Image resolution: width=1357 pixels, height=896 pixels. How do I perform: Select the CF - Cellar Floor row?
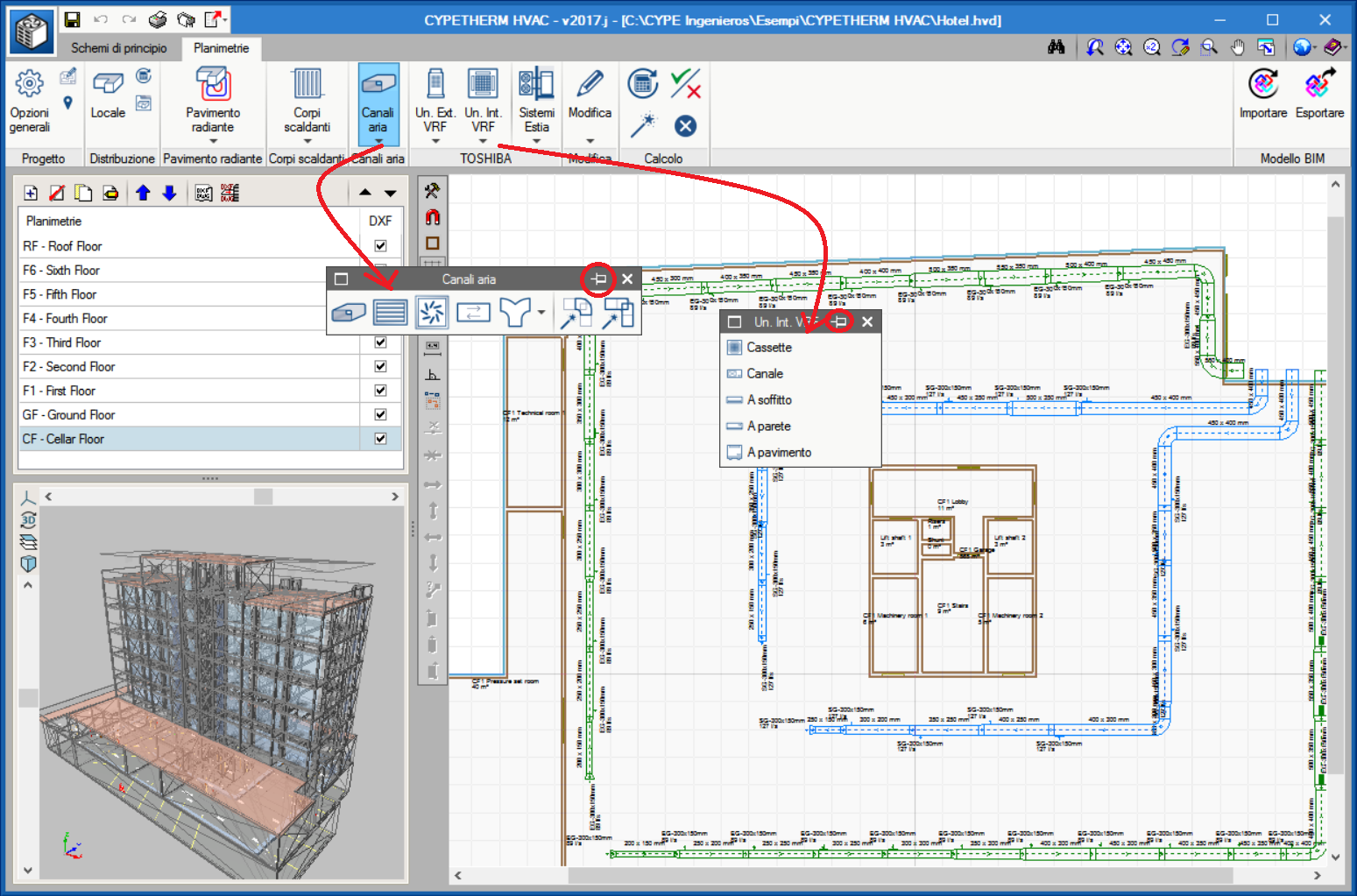tap(210, 439)
